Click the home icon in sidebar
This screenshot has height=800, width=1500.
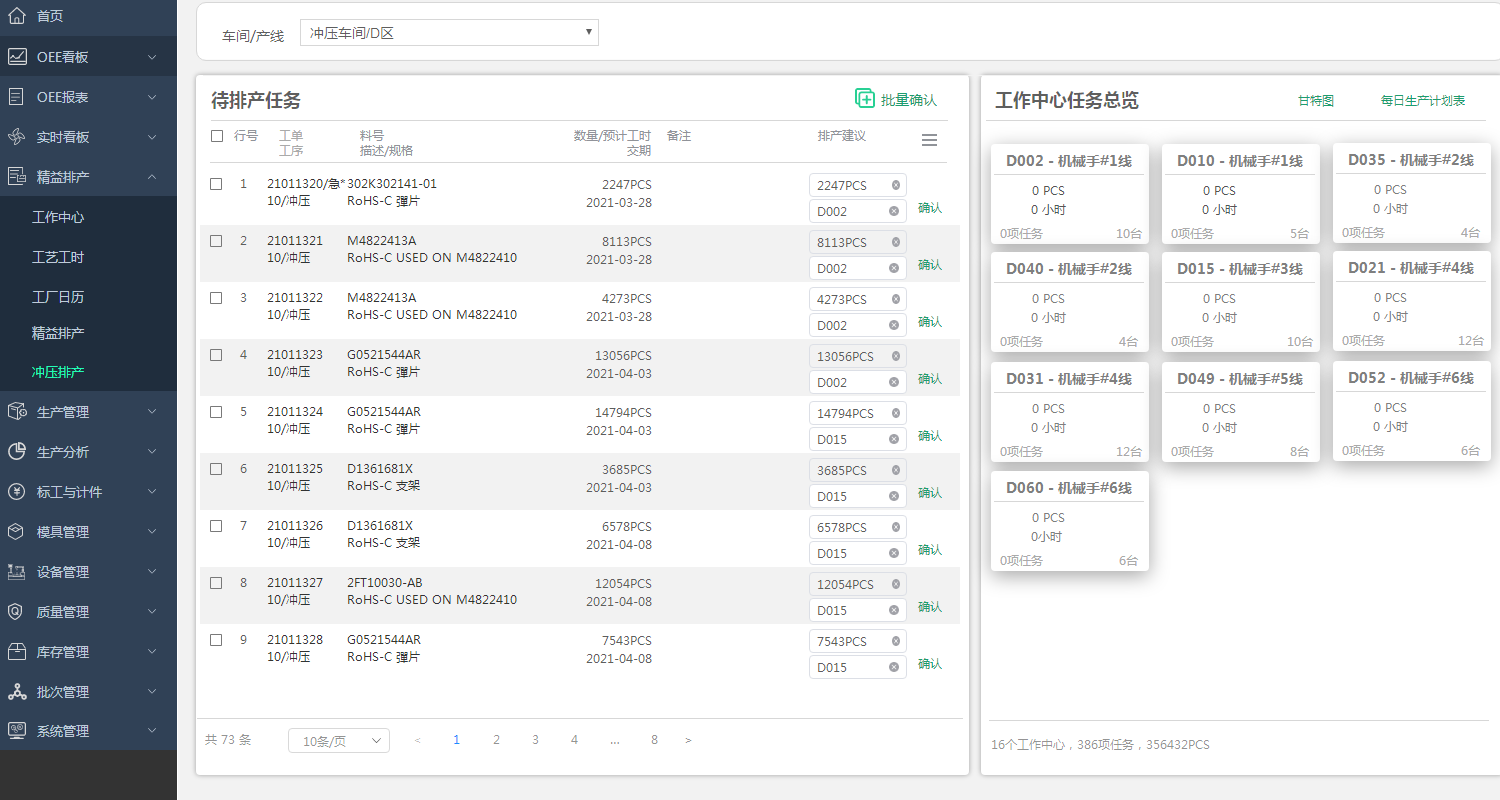pos(17,16)
